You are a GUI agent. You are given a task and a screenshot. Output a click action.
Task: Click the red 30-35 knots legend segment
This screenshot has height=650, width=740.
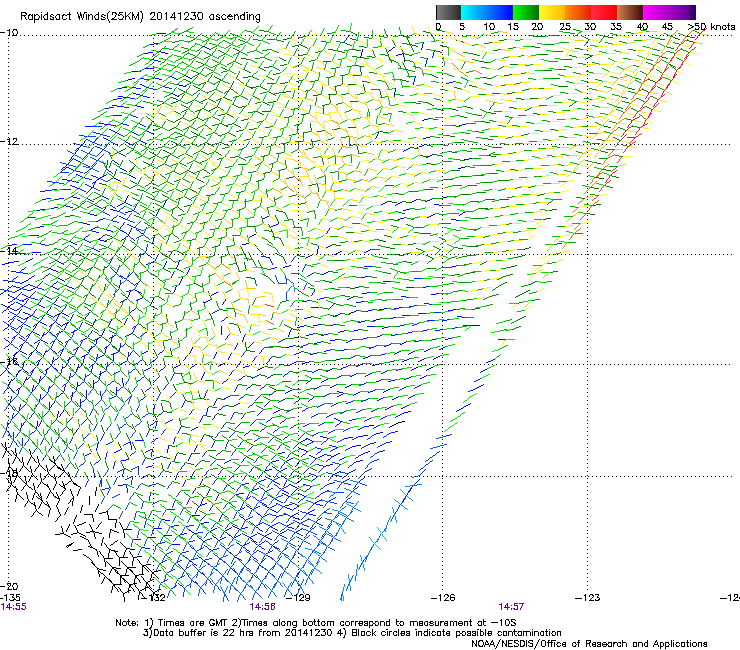click(x=604, y=12)
